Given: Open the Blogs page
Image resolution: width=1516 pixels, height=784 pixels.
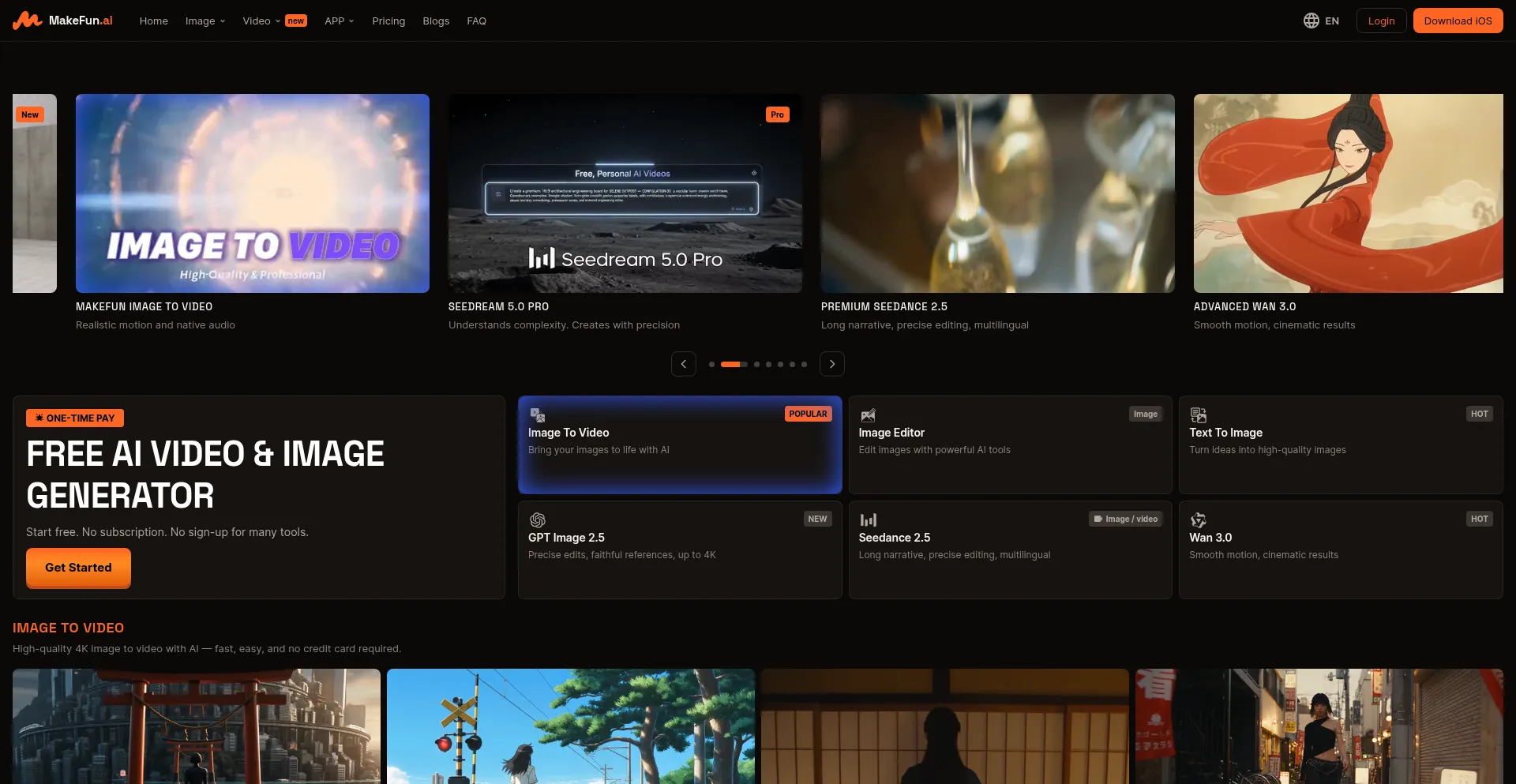Looking at the screenshot, I should pos(436,21).
